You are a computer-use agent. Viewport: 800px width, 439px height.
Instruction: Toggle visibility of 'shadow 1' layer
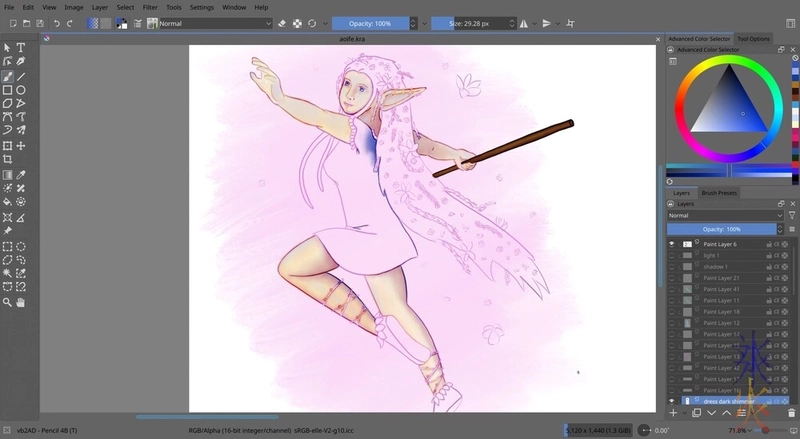(x=672, y=267)
